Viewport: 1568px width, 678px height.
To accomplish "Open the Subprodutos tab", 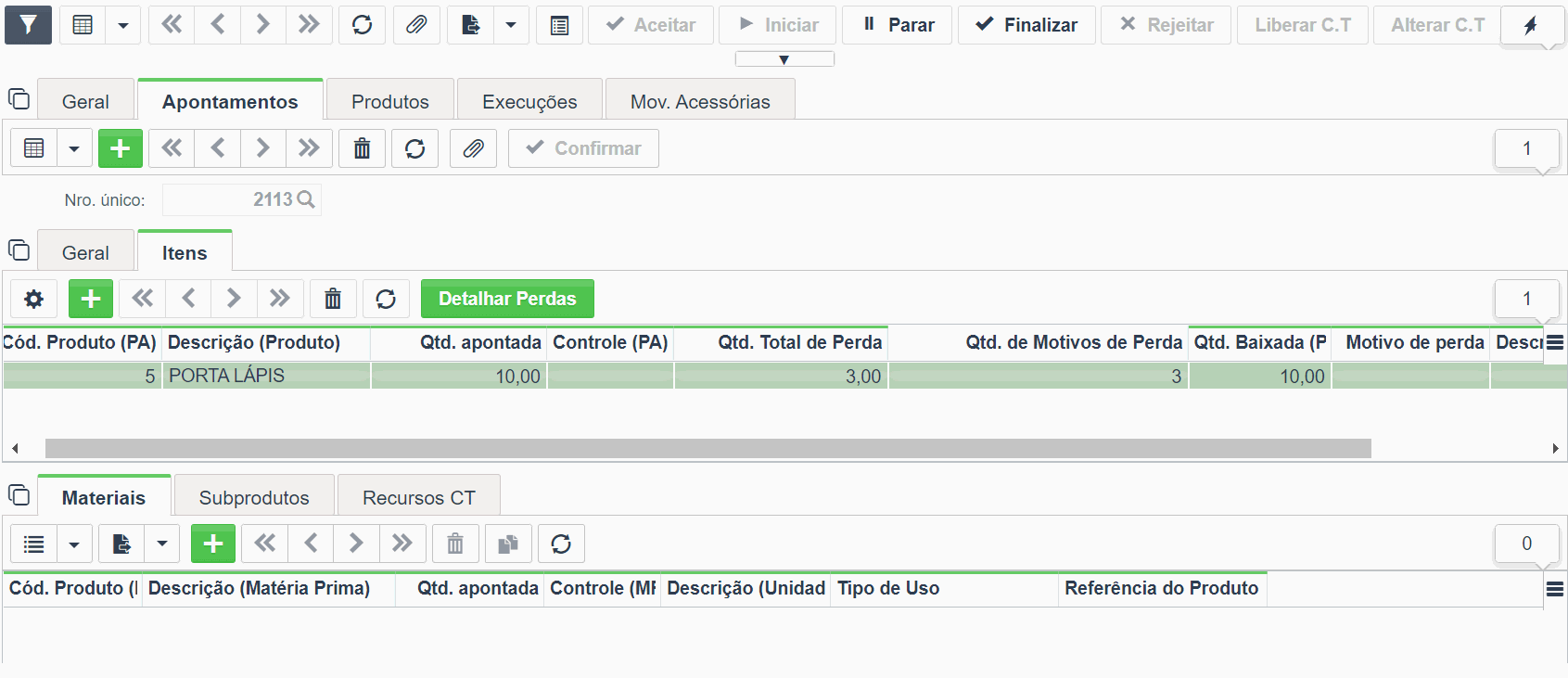I will [254, 497].
